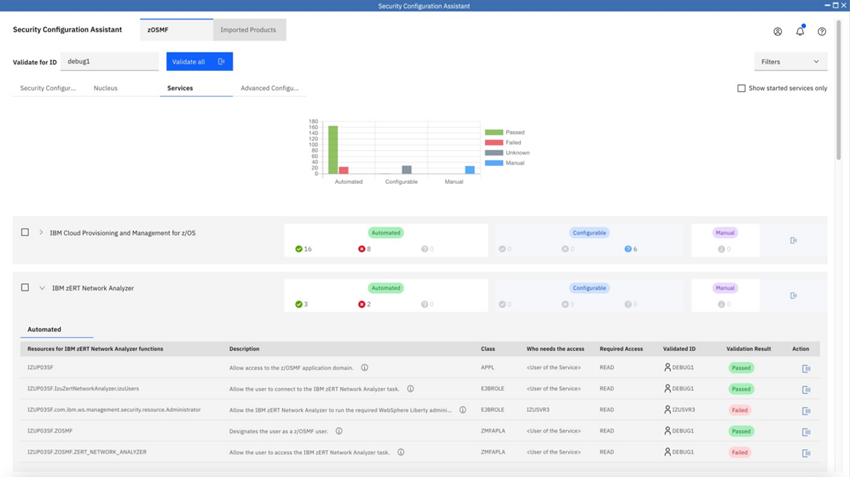Click validate icon for IBM Cloud Provisioning row
Viewport: 850px width, 477px height.
pos(794,240)
